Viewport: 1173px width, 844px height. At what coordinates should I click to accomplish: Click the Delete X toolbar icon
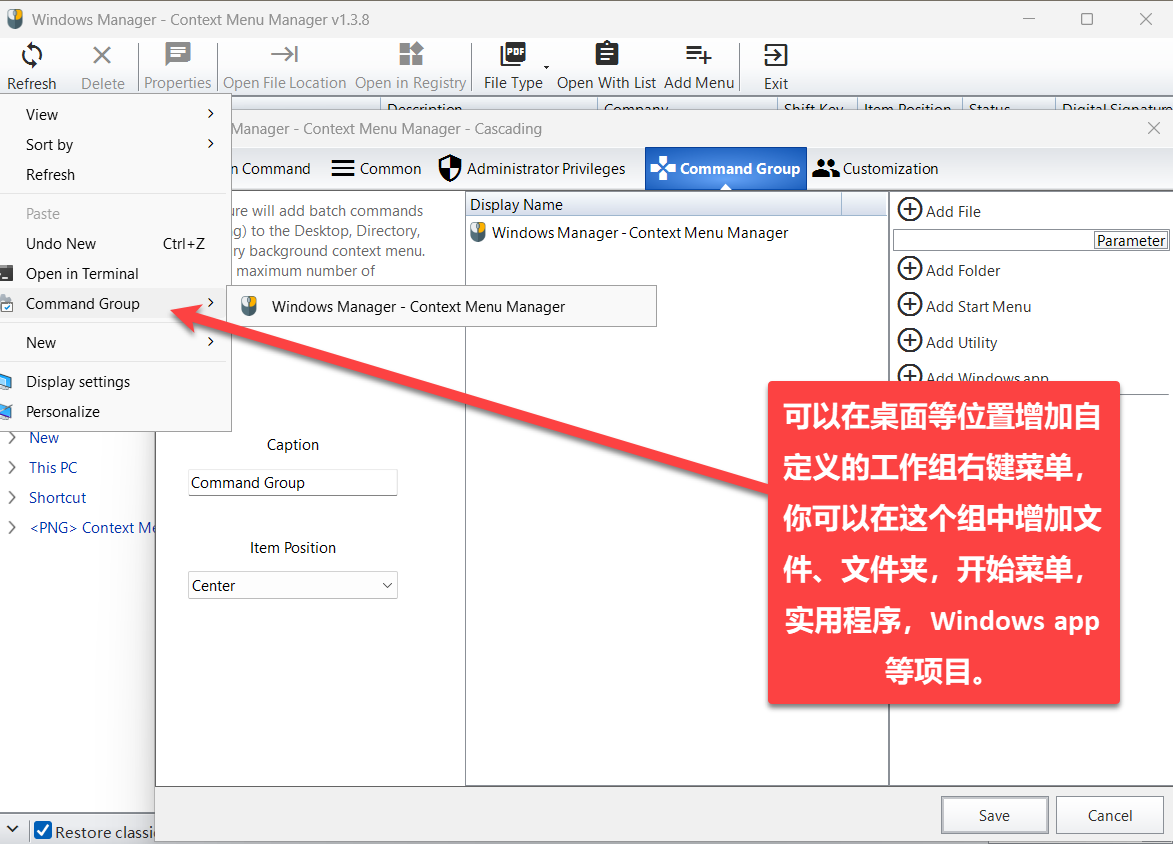tap(102, 55)
